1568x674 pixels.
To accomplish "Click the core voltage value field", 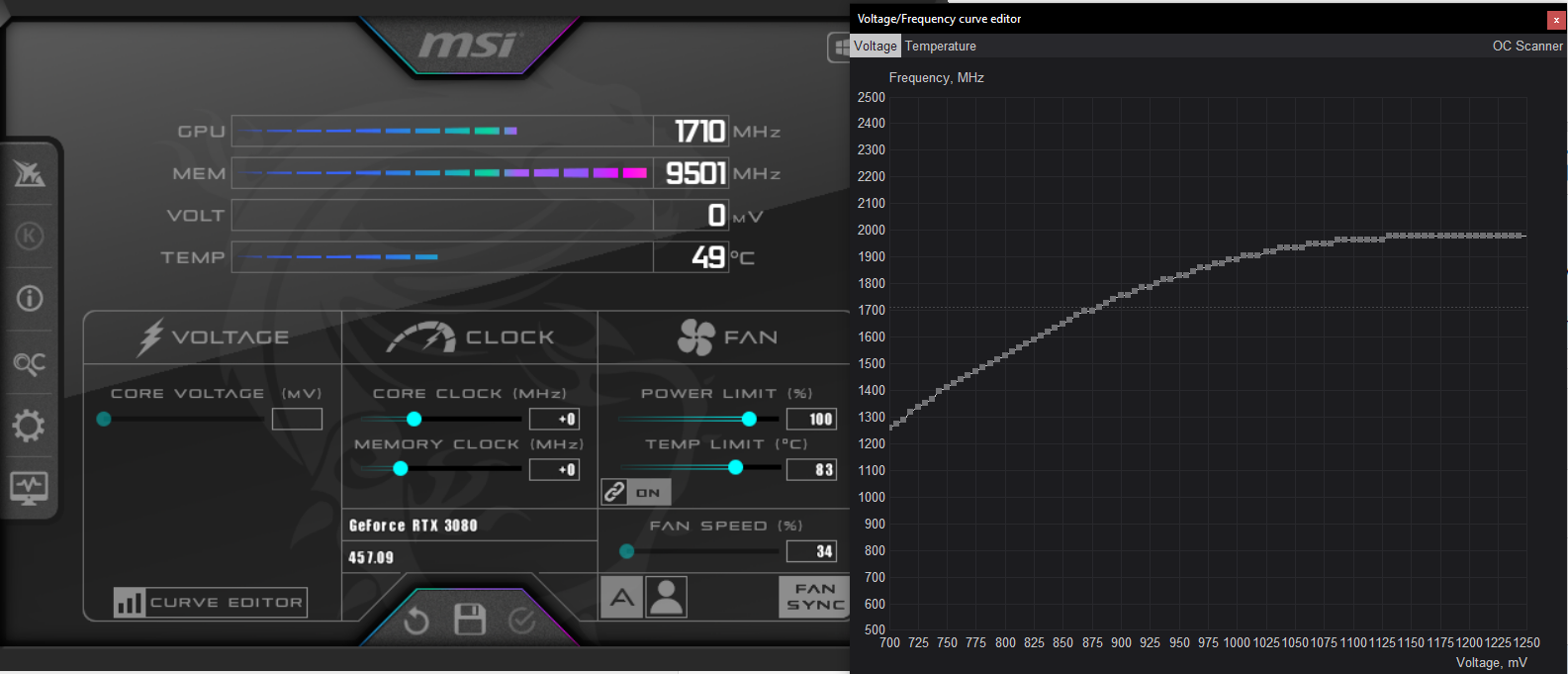I will click(x=297, y=419).
